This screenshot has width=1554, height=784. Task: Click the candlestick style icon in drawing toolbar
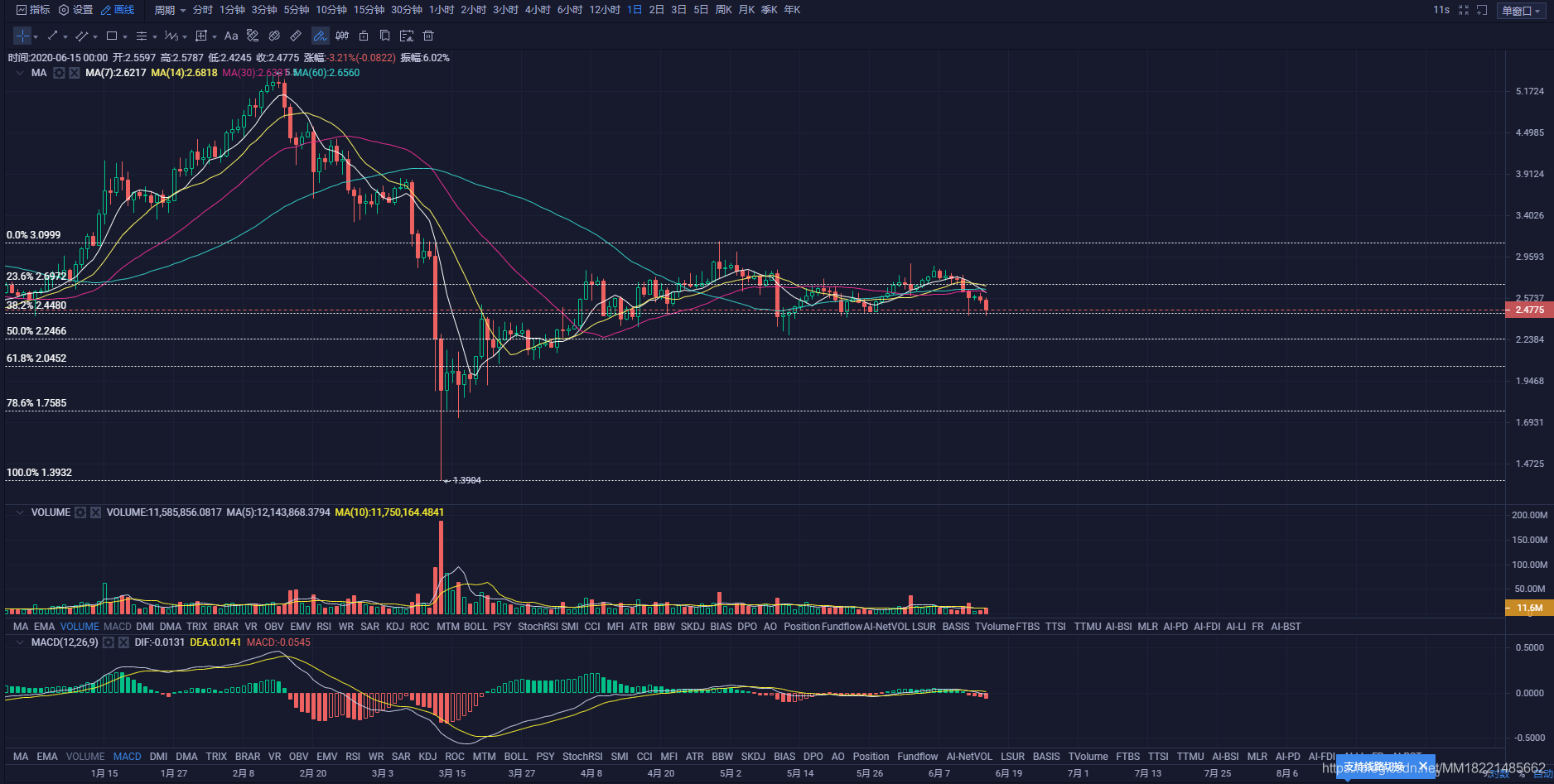tap(342, 36)
